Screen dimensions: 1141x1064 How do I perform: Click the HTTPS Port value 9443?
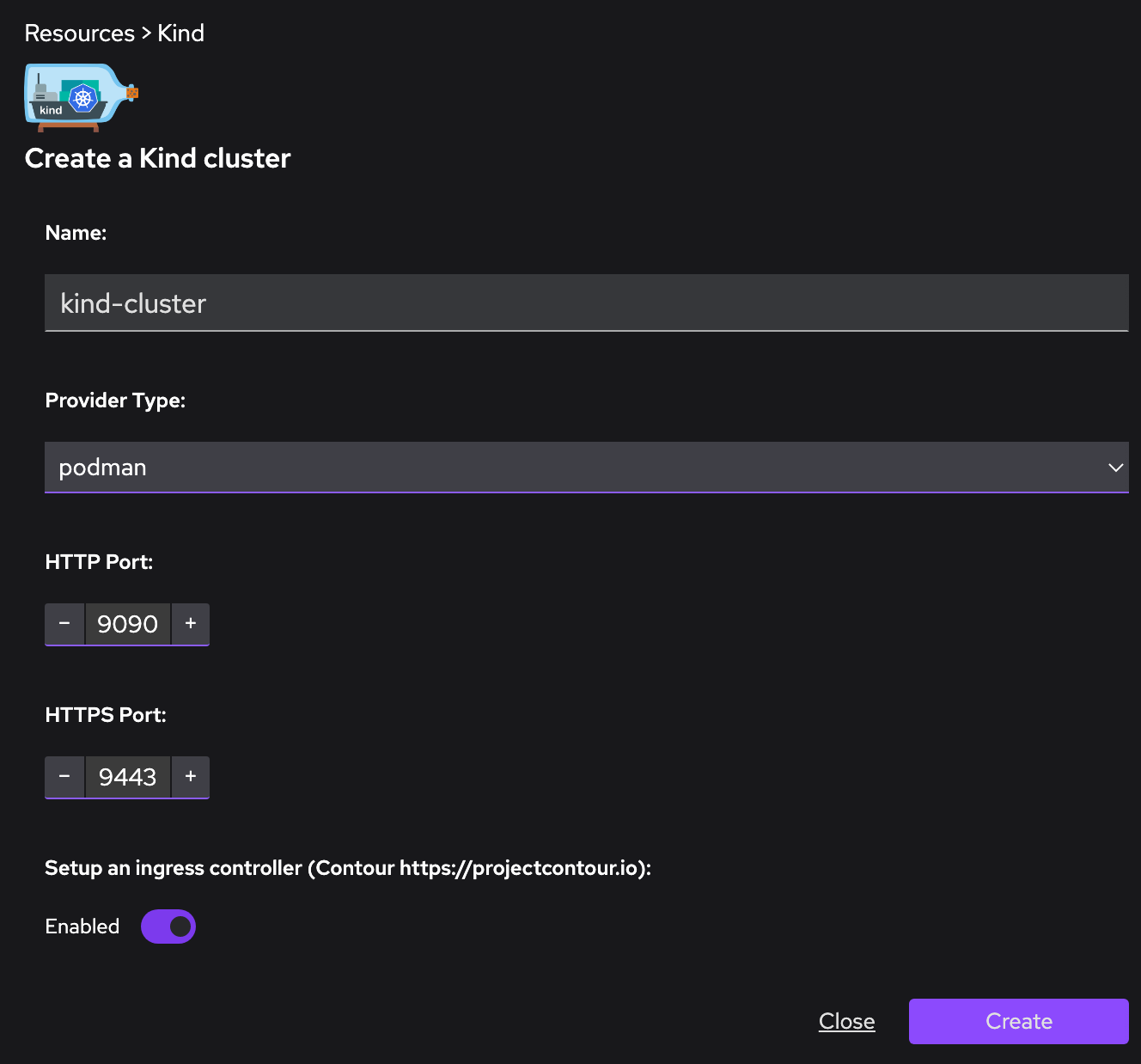point(128,777)
